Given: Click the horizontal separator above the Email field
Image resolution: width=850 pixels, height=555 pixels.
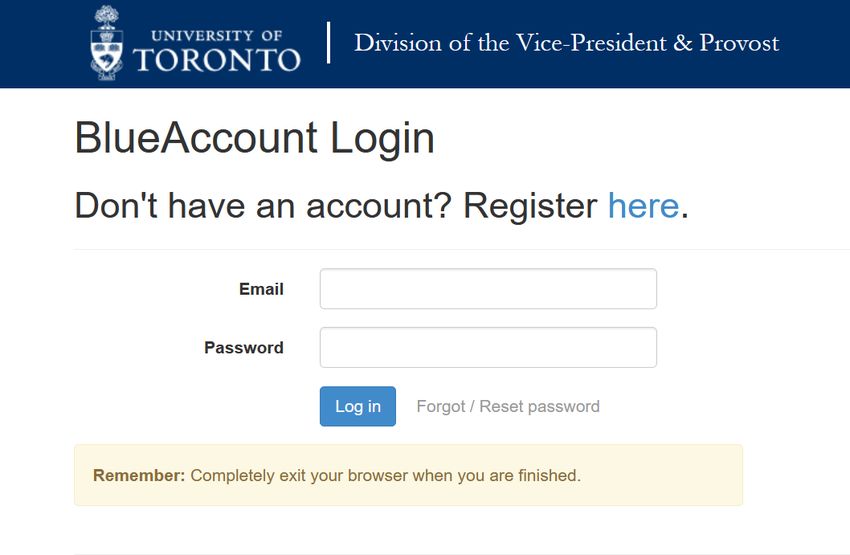Looking at the screenshot, I should pos(462,249).
